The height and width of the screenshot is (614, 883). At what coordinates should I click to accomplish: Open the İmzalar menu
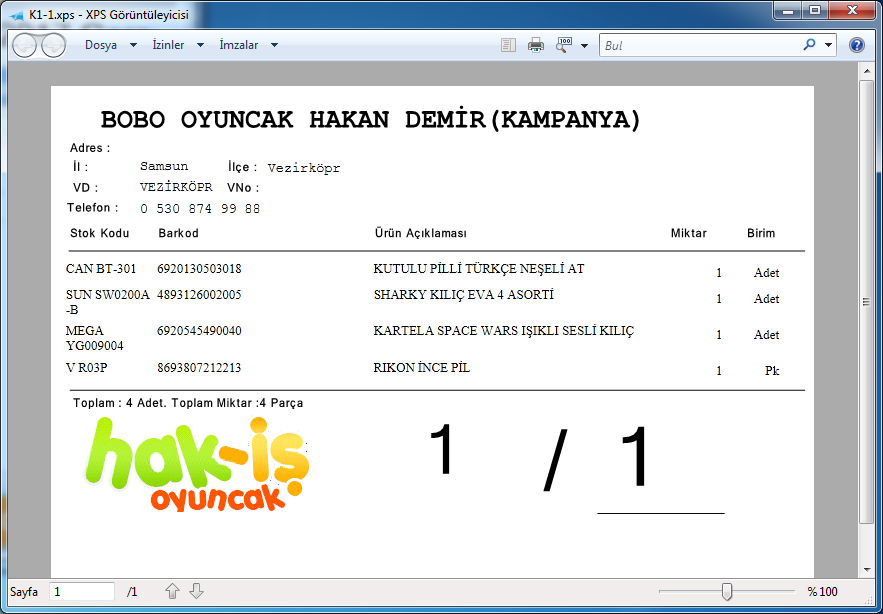[x=239, y=45]
